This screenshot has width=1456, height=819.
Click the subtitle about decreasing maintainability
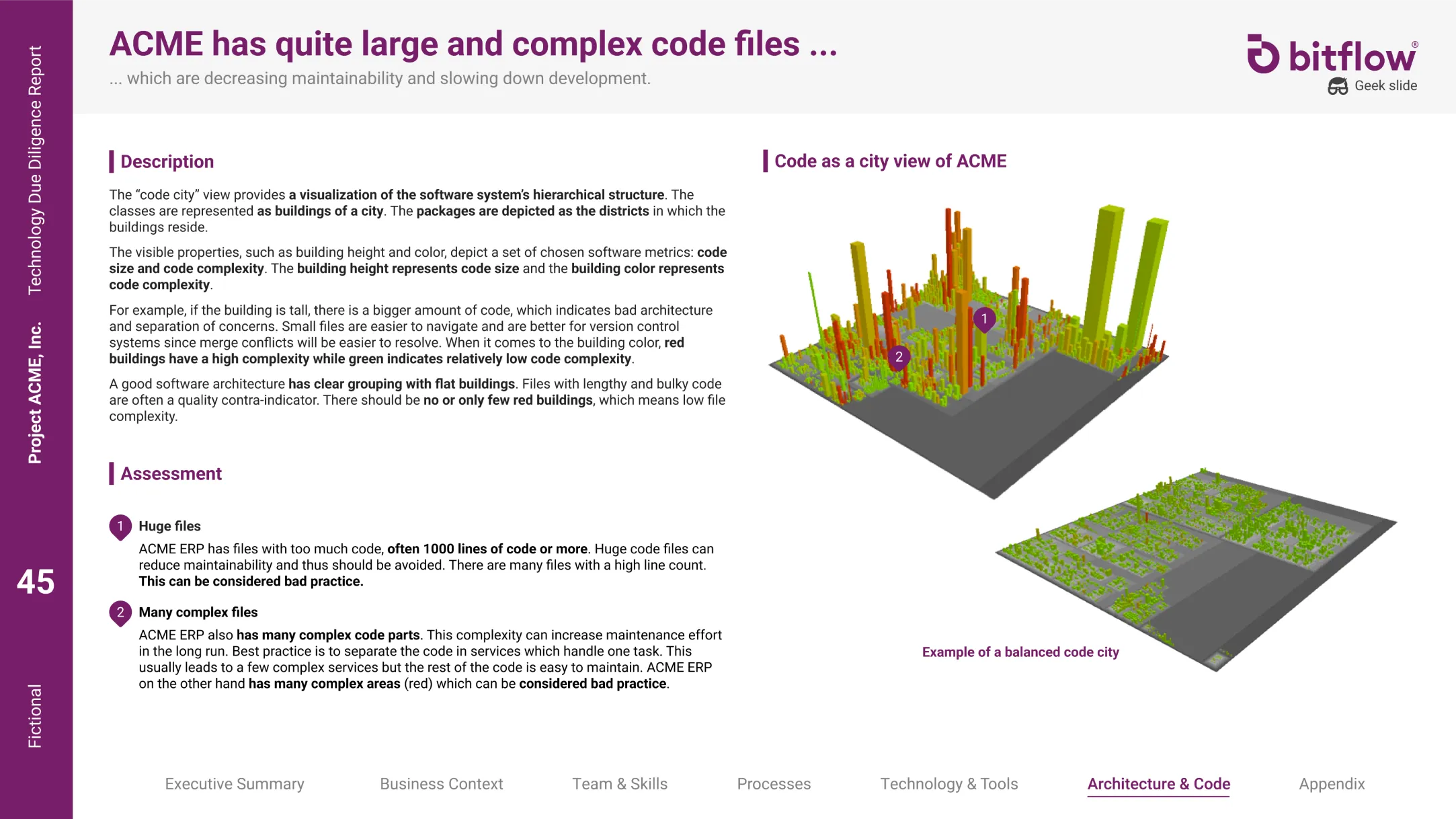tap(380, 79)
